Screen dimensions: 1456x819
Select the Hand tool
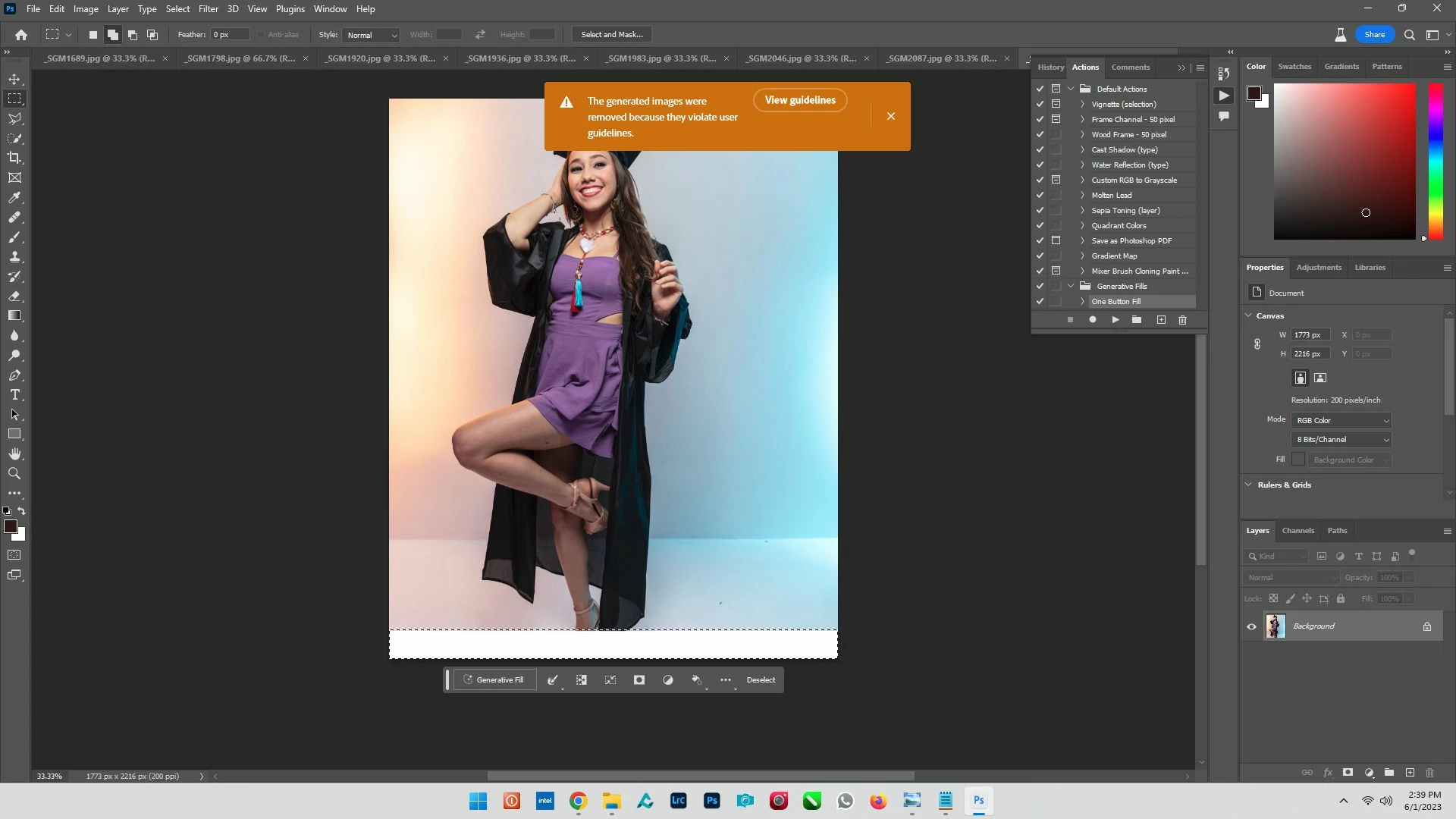click(14, 453)
